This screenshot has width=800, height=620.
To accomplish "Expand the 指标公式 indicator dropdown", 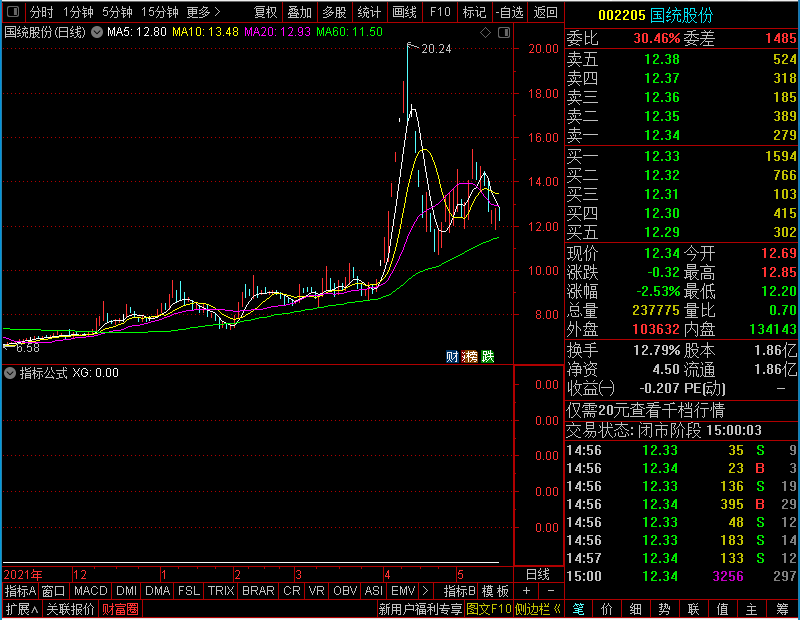I will [10, 373].
